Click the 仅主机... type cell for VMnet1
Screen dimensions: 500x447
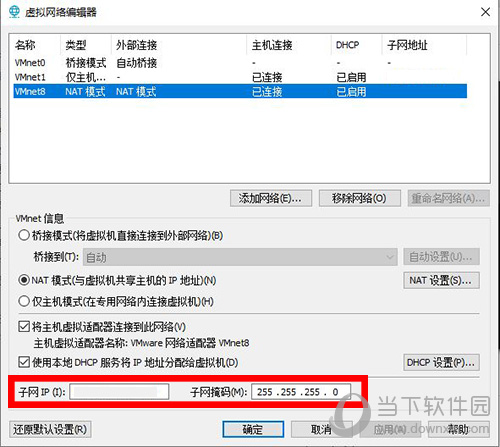pyautogui.click(x=86, y=77)
